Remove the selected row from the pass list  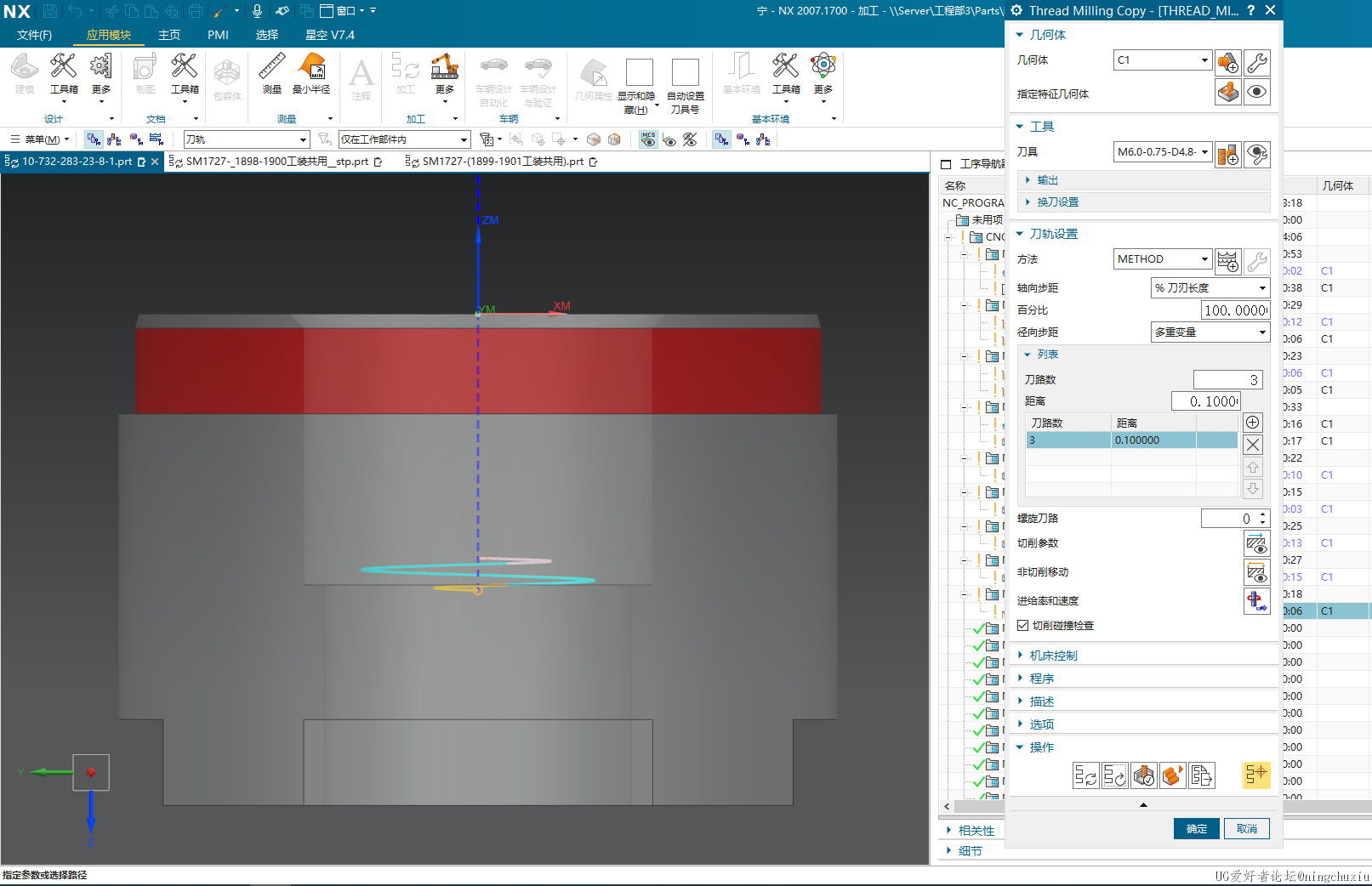click(x=1253, y=445)
